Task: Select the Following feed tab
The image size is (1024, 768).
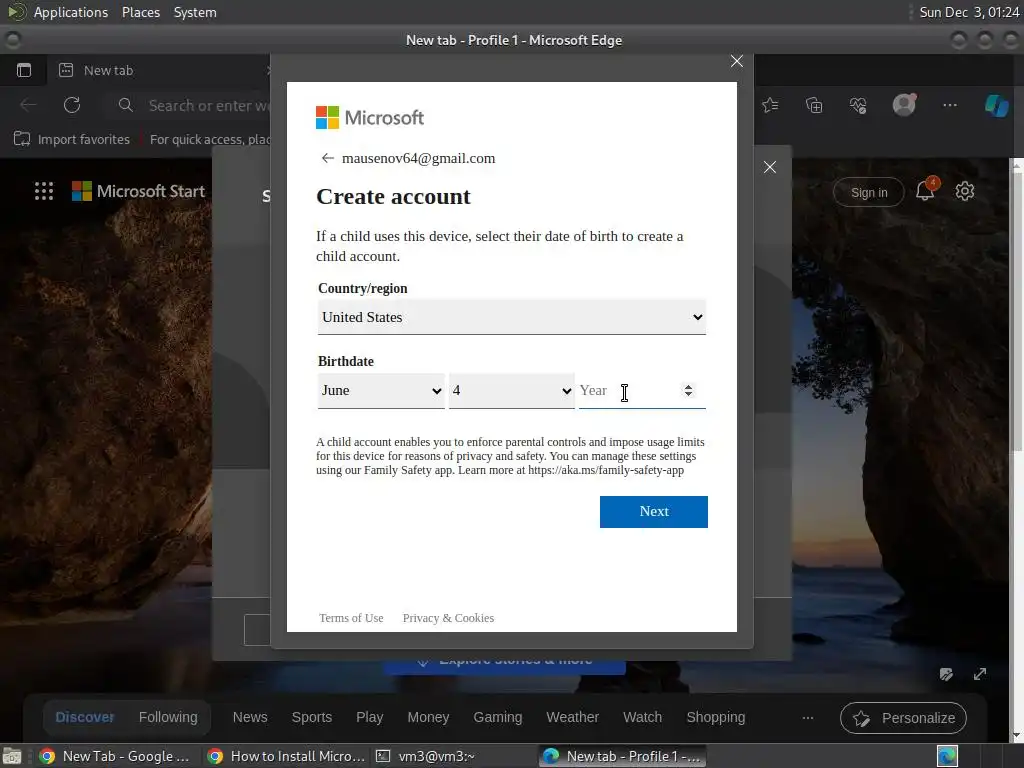Action: (168, 717)
